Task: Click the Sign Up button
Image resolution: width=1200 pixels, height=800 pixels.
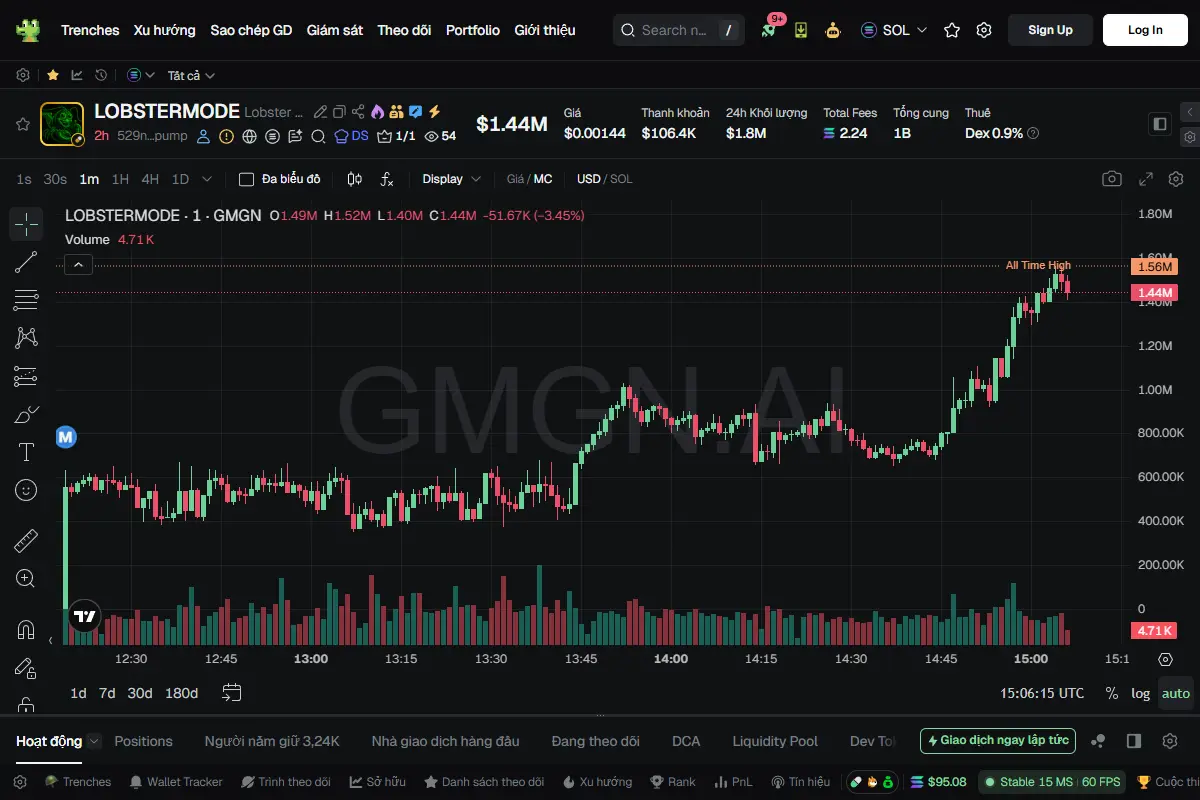Action: coord(1050,30)
